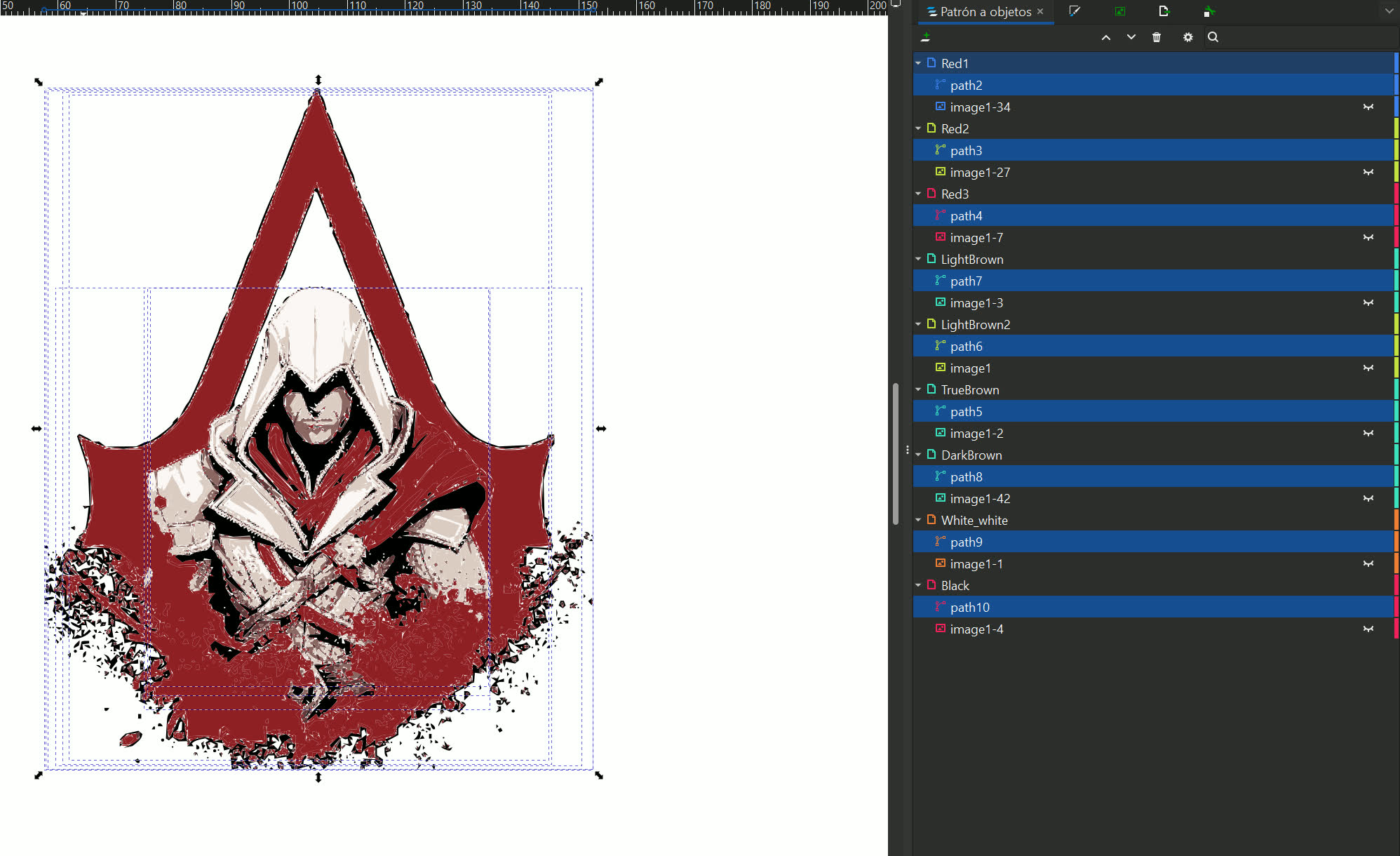Click the layer icon next to Black

point(931,585)
